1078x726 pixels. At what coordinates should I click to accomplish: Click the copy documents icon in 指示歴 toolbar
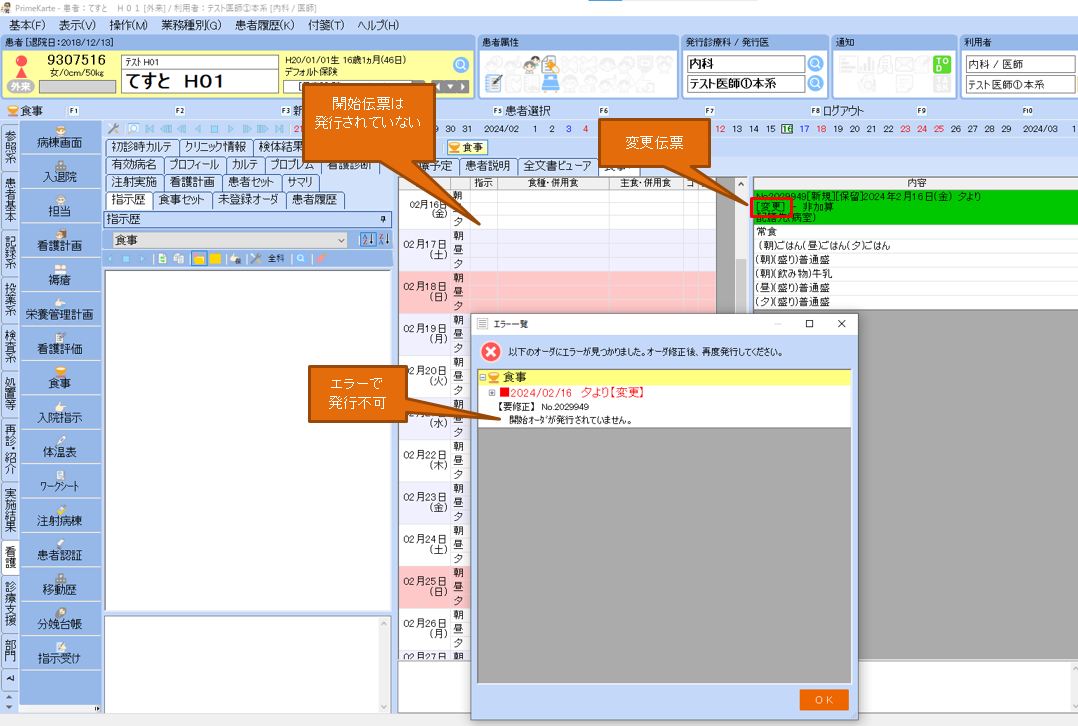[179, 258]
